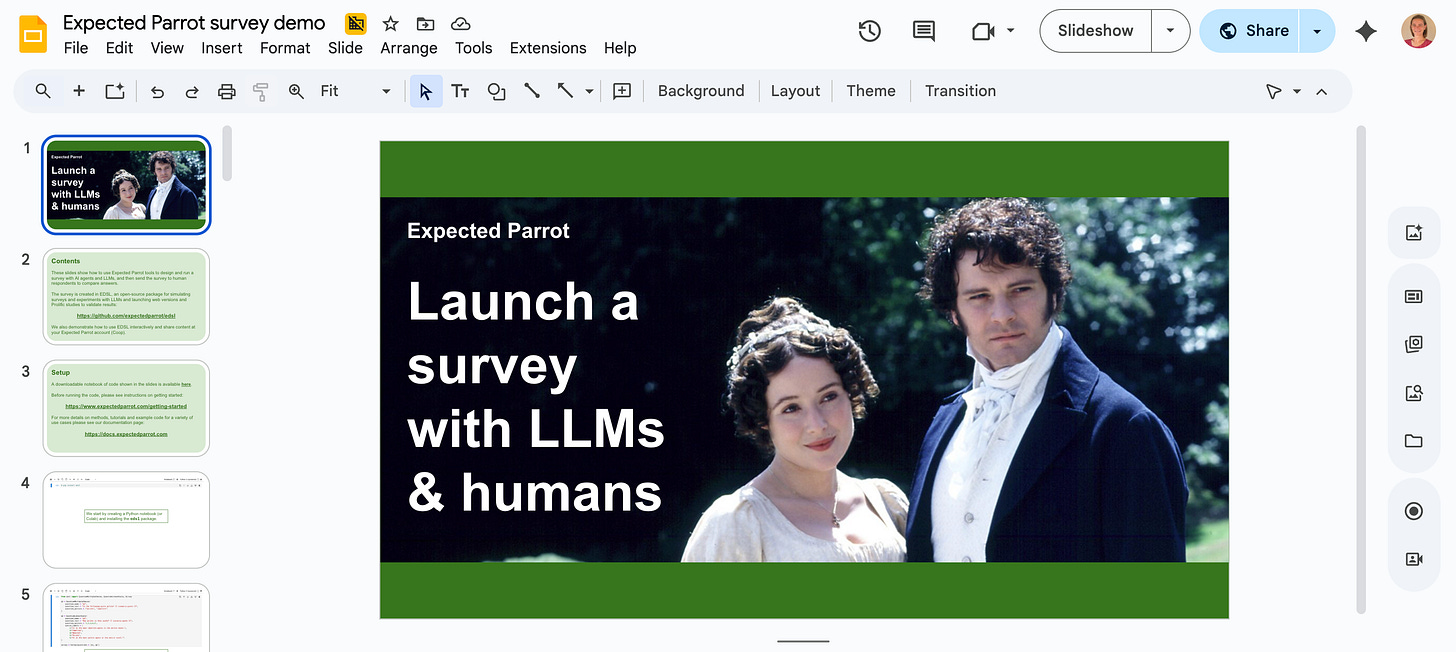Redo the last action
The image size is (1456, 652).
click(x=192, y=91)
